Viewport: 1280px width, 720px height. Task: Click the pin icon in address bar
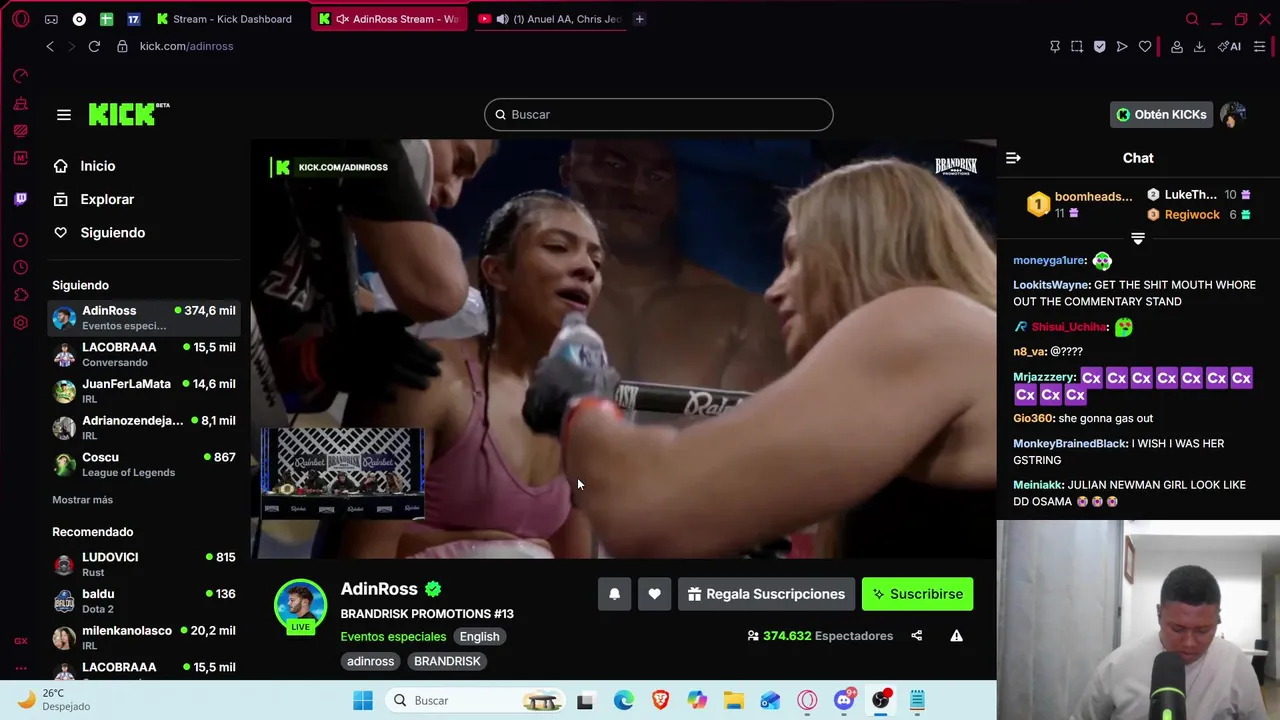click(1054, 46)
